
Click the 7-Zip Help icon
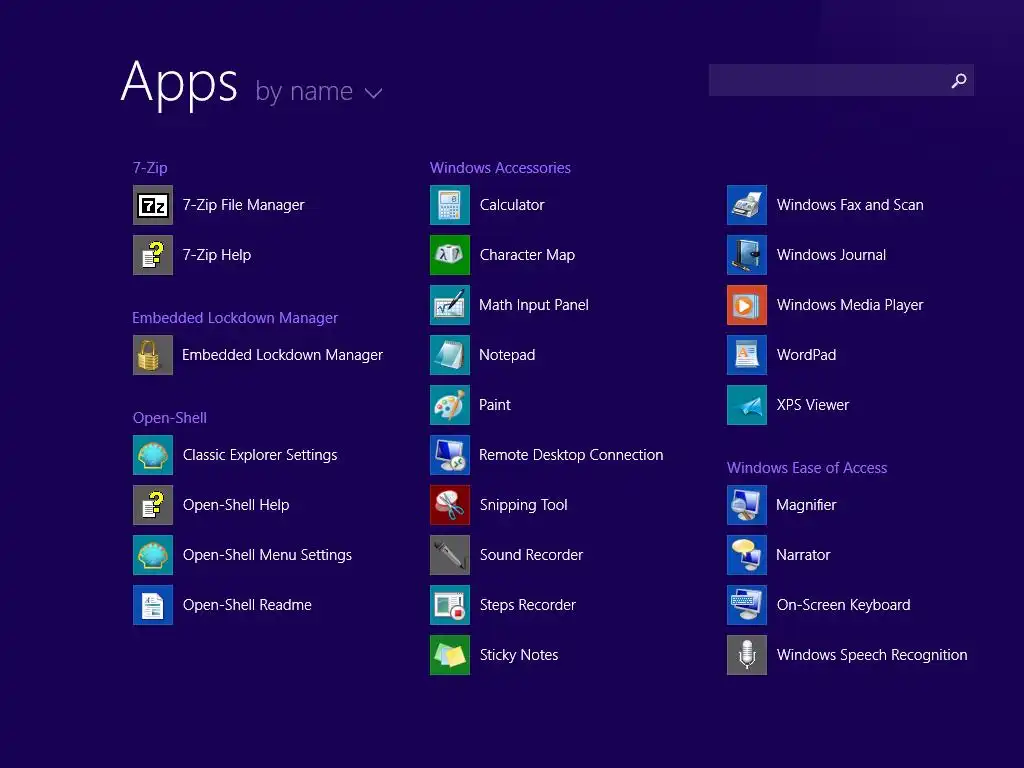(153, 255)
